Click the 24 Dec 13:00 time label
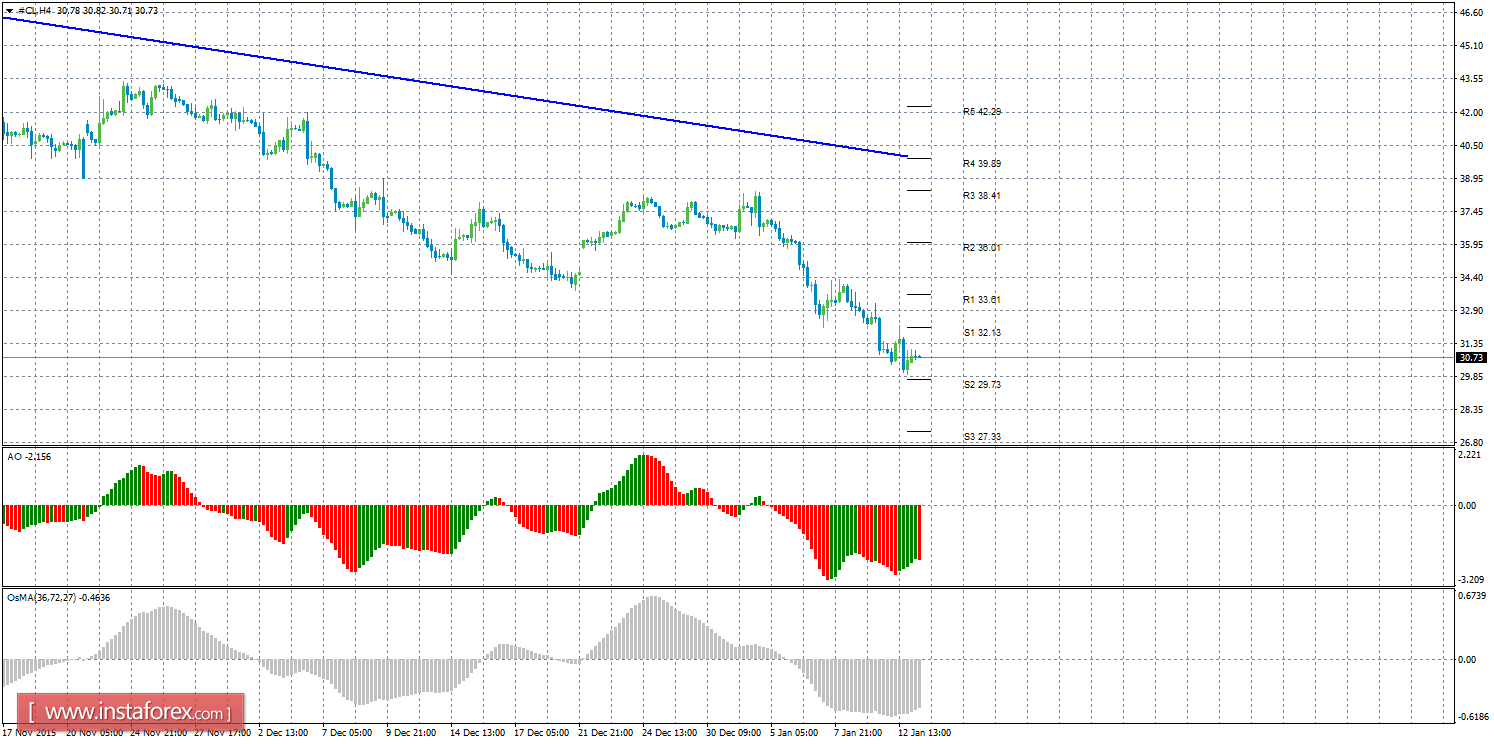Image resolution: width=1494 pixels, height=744 pixels. 671,733
